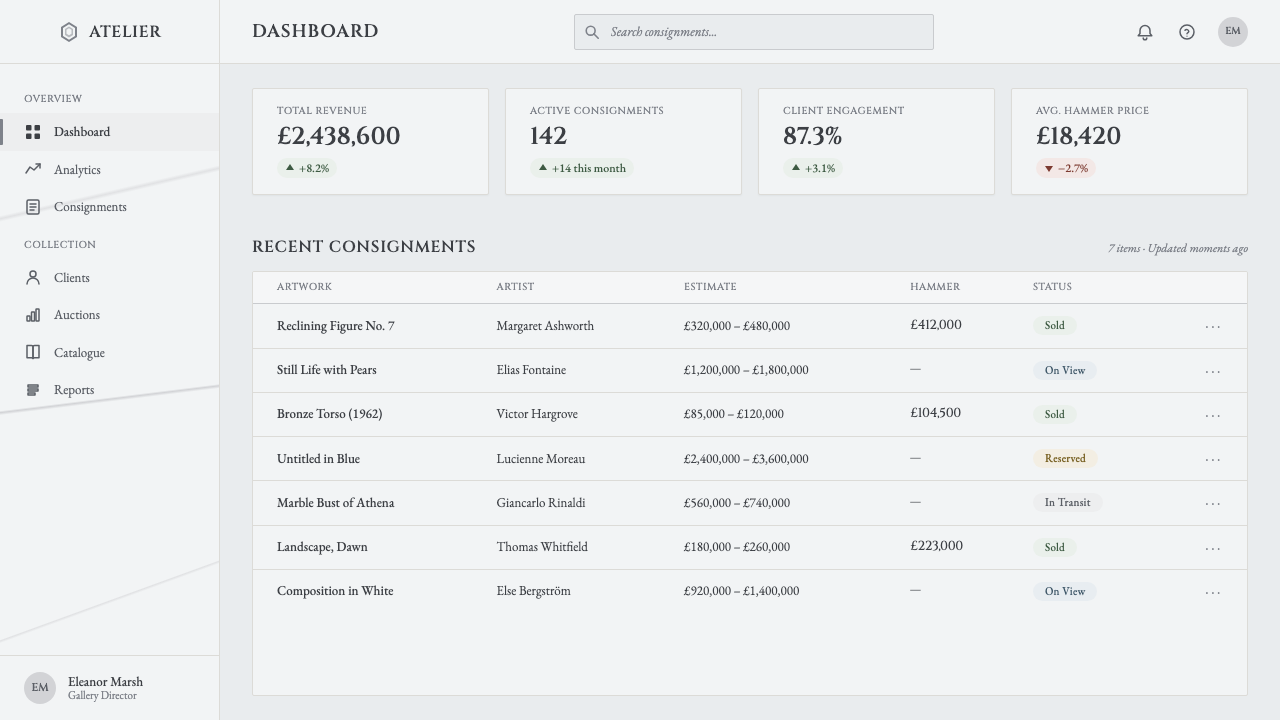Open the EM avatar in top bar
The height and width of the screenshot is (720, 1280).
tap(1233, 32)
